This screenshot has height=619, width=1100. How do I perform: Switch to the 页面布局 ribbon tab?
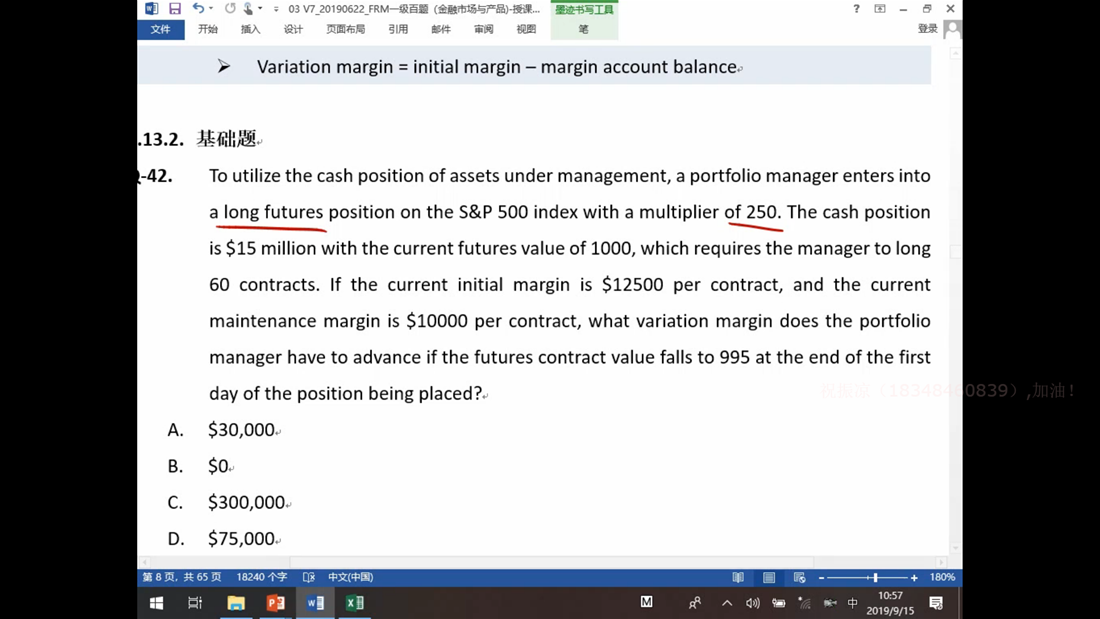(x=345, y=30)
